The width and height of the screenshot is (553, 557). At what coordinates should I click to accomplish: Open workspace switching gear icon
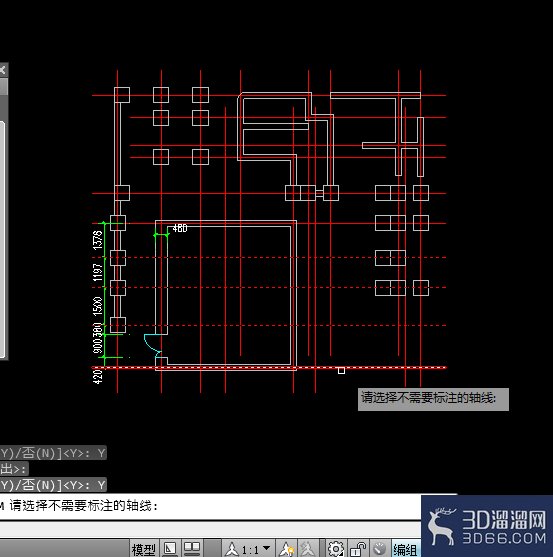point(336,549)
